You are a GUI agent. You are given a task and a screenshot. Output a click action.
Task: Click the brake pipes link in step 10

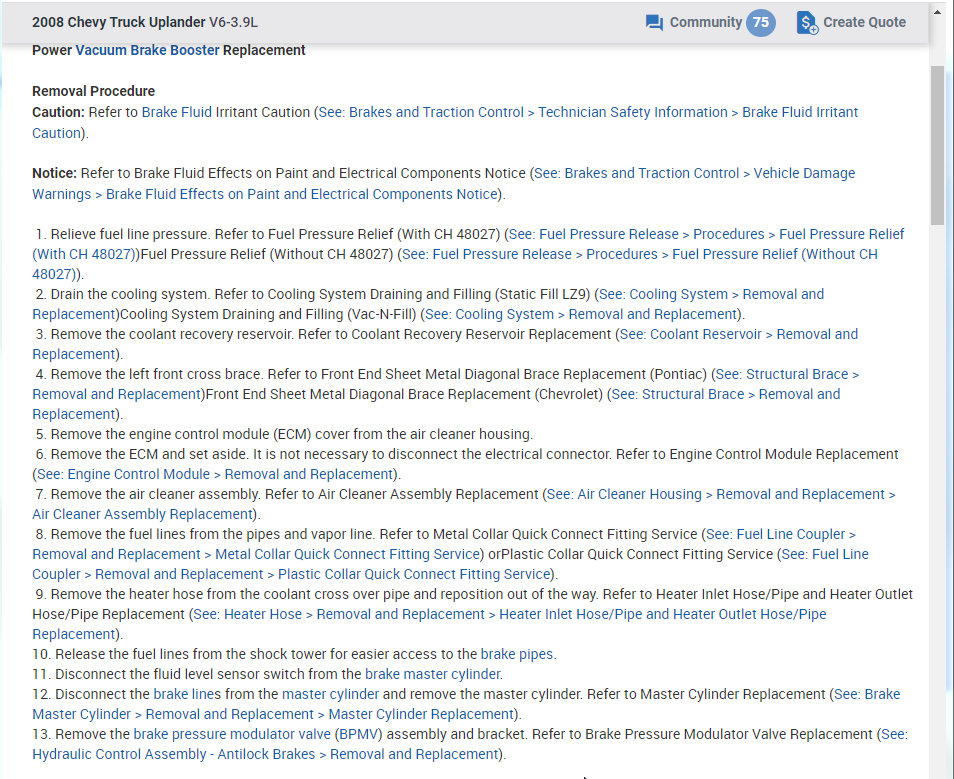pyautogui.click(x=517, y=655)
